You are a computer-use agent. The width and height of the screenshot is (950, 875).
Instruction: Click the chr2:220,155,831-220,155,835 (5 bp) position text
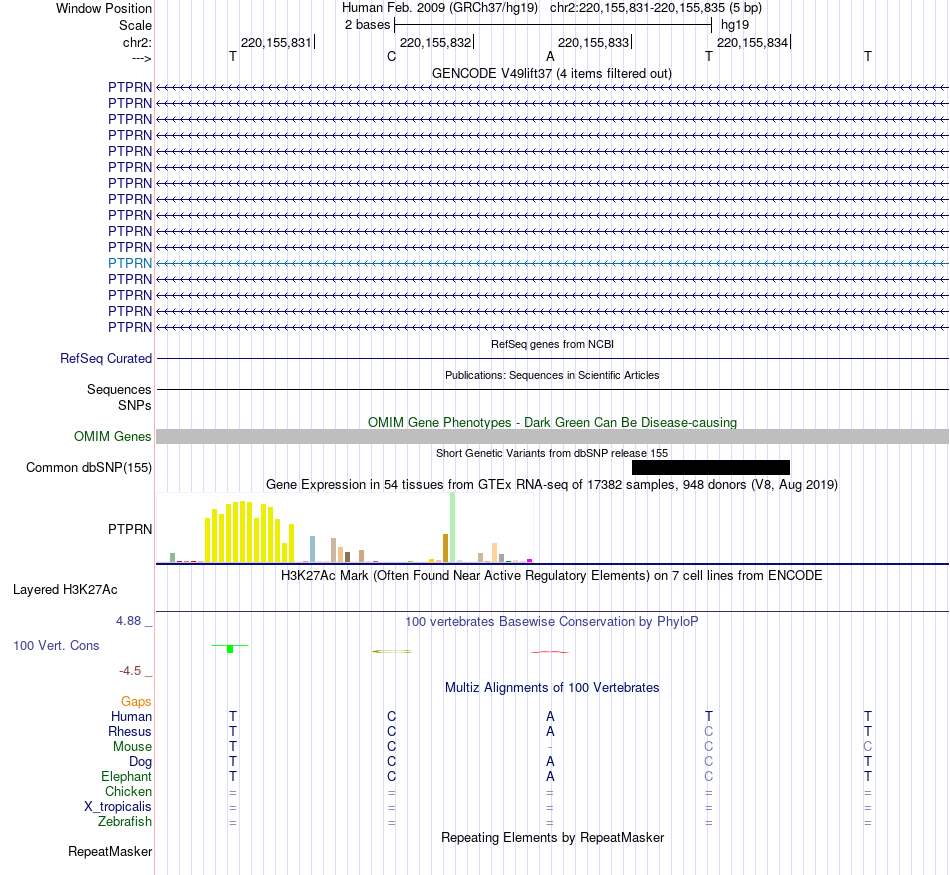[x=656, y=8]
